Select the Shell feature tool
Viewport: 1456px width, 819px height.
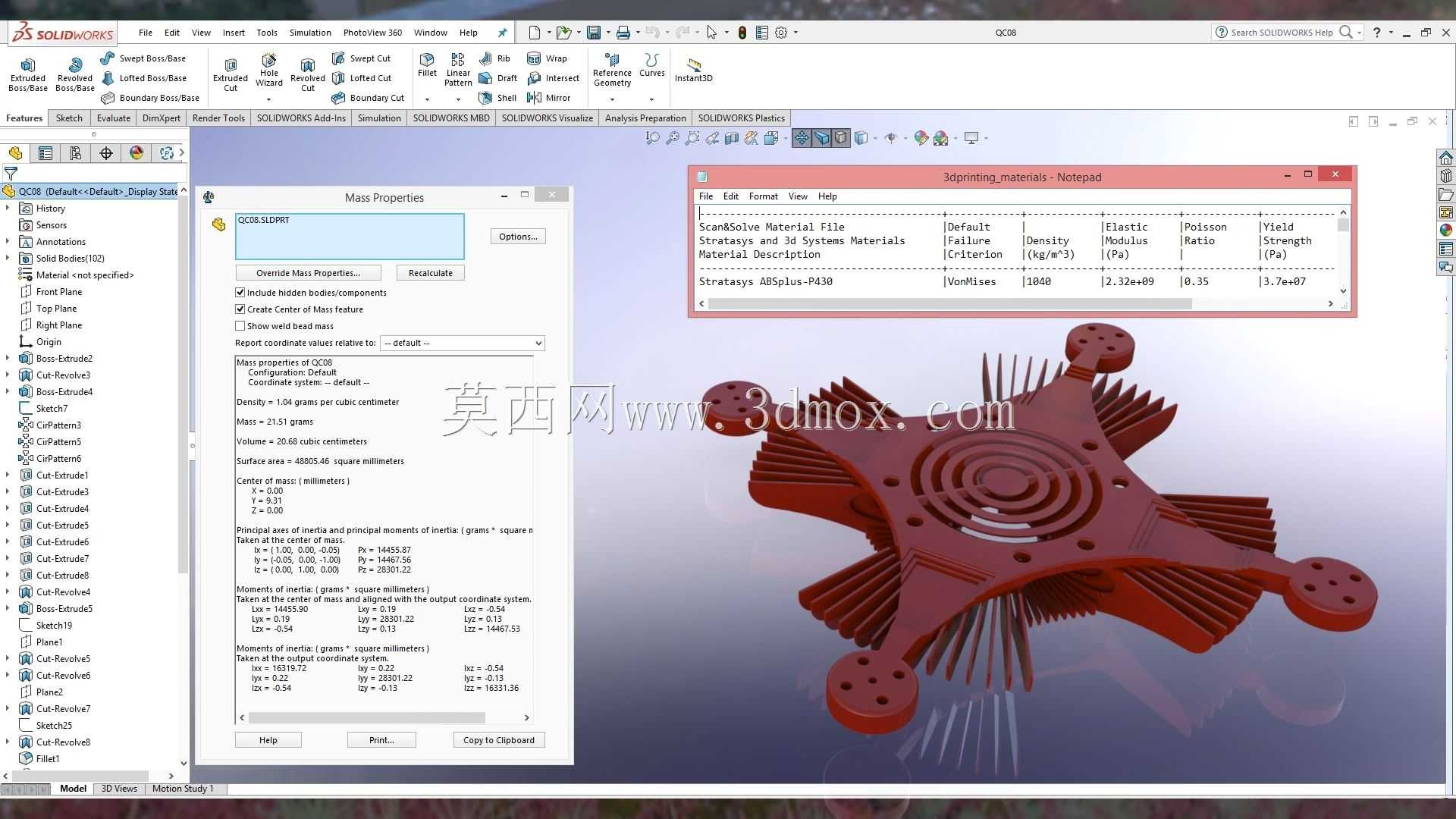tap(498, 98)
